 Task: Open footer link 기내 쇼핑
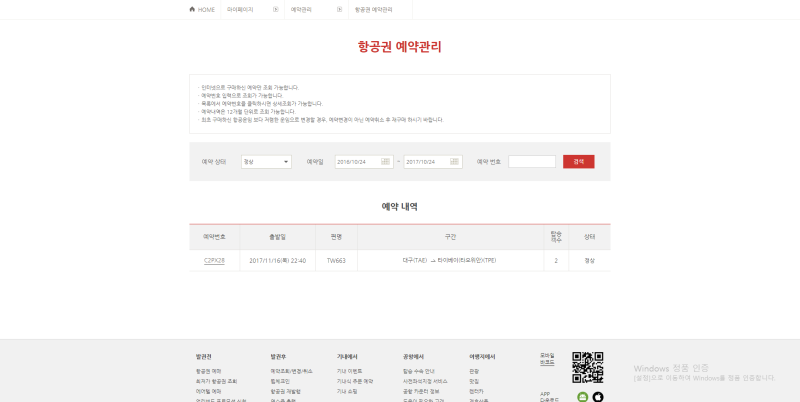pyautogui.click(x=347, y=391)
